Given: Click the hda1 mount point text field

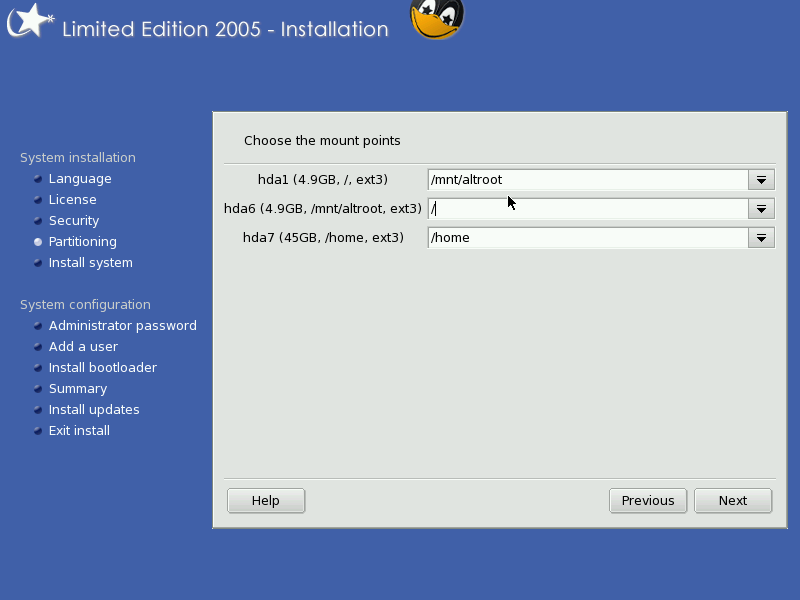Looking at the screenshot, I should tap(588, 180).
